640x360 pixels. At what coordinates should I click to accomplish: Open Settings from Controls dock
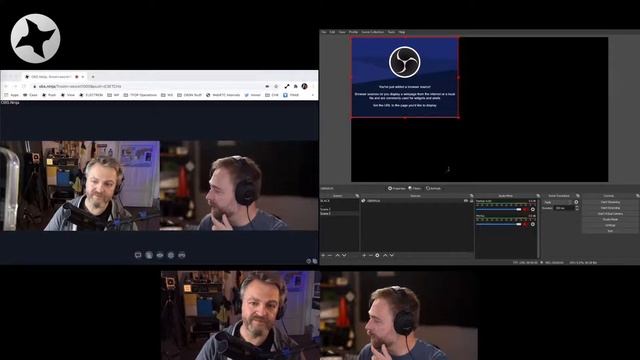pos(610,225)
